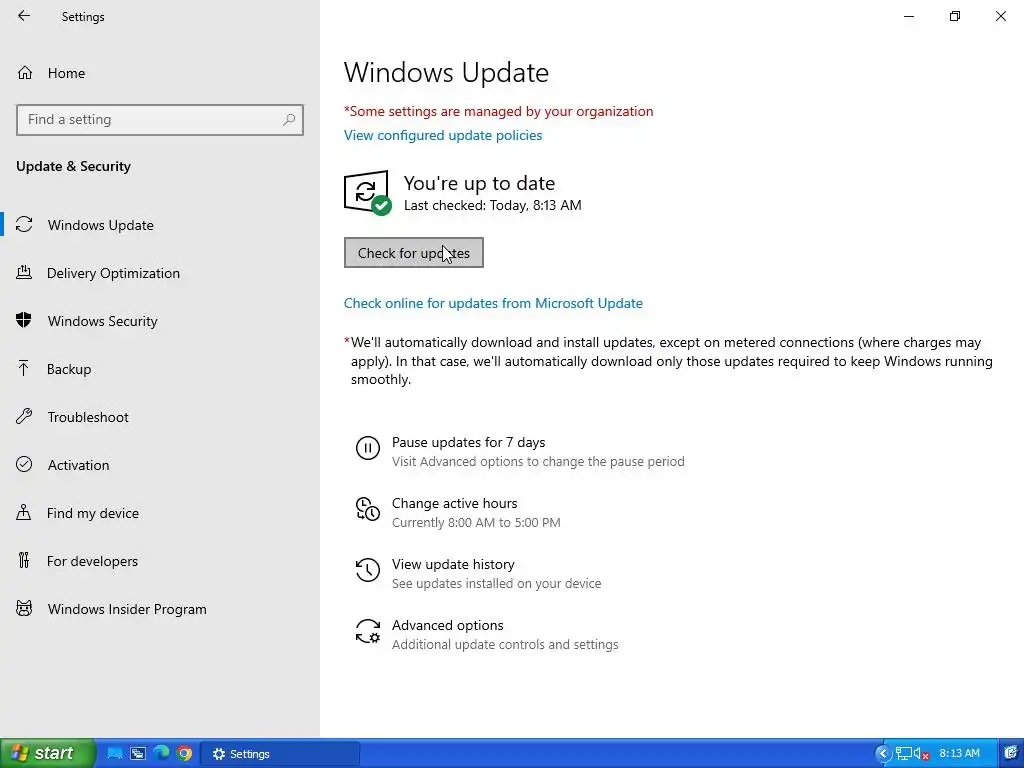Image resolution: width=1024 pixels, height=768 pixels.
Task: Click 'Last checked: Today, 8:13 AM' text
Action: pos(492,205)
